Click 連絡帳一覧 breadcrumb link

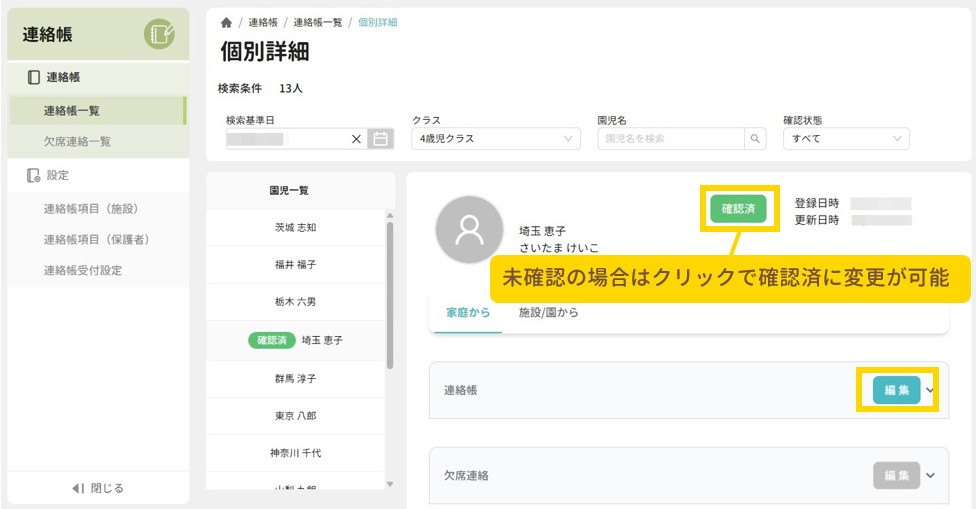point(318,22)
